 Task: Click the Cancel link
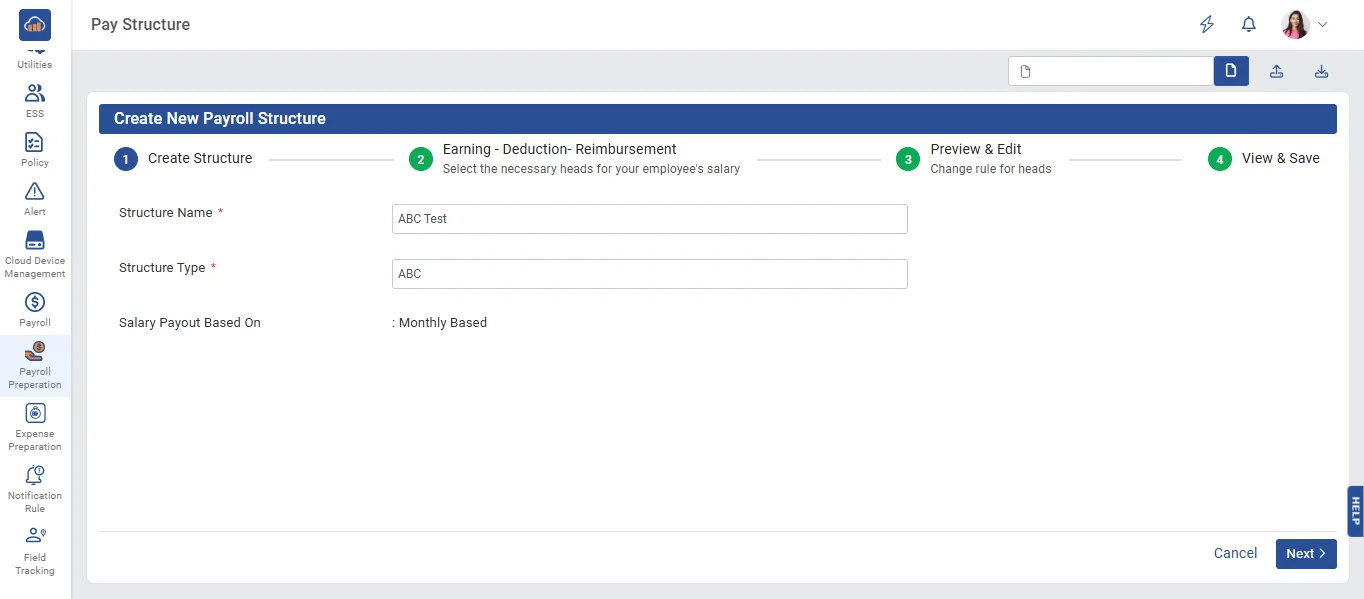[x=1235, y=553]
